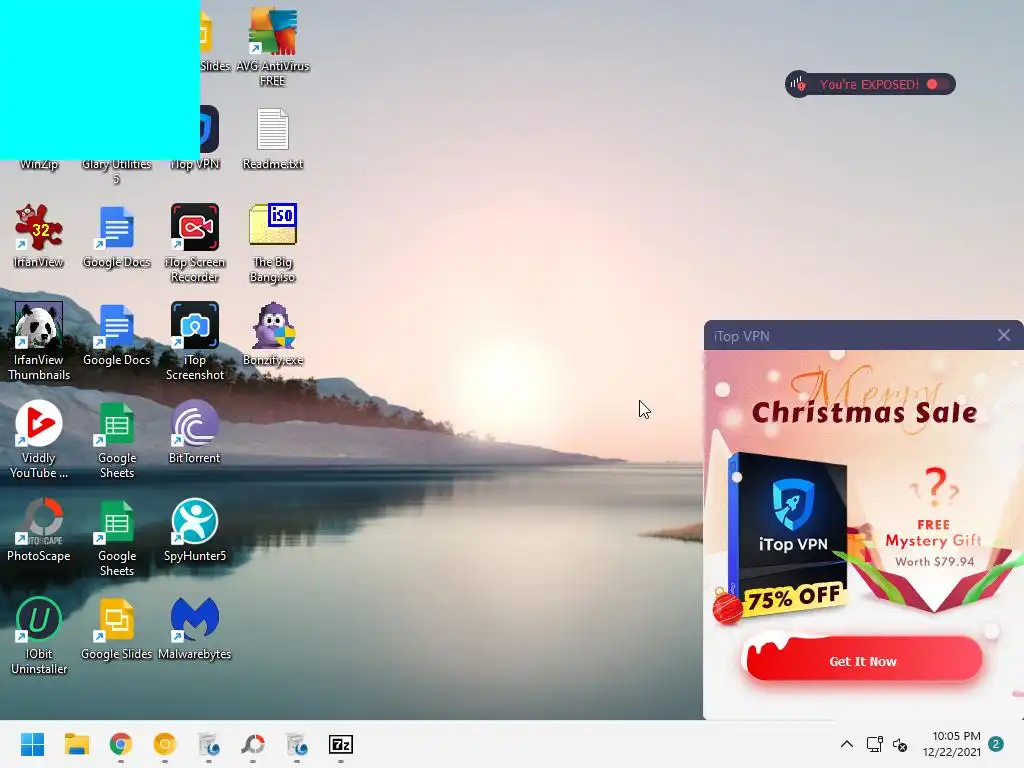The image size is (1024, 768).
Task: Open the Viddly YouTube downloader shortcut
Action: (x=39, y=423)
